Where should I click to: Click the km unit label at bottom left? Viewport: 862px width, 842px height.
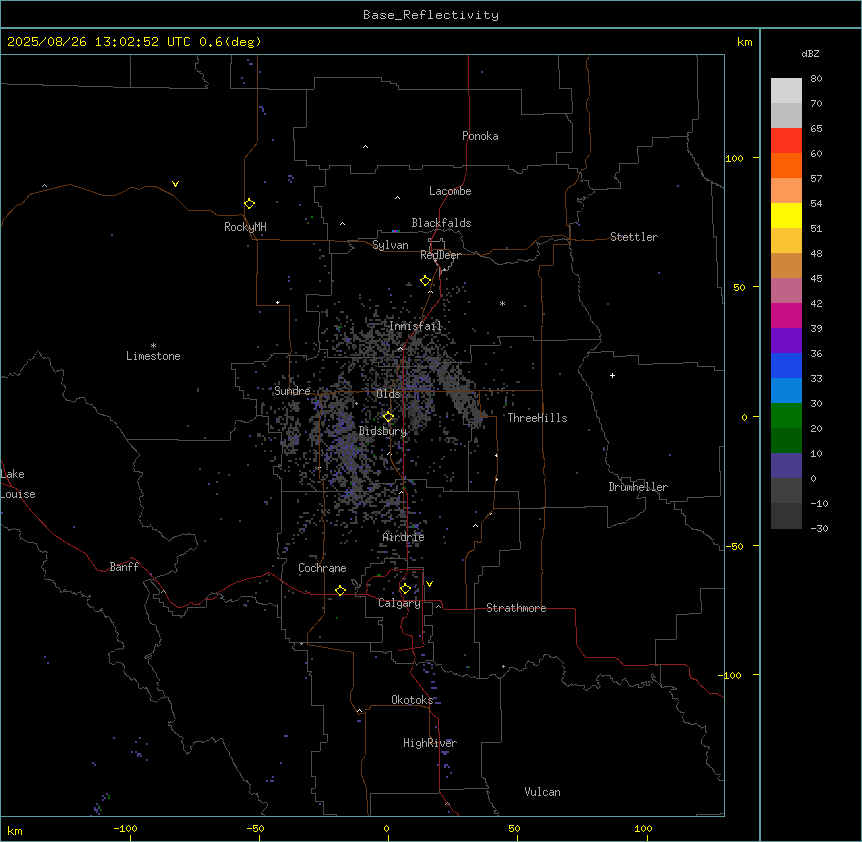pyautogui.click(x=14, y=830)
